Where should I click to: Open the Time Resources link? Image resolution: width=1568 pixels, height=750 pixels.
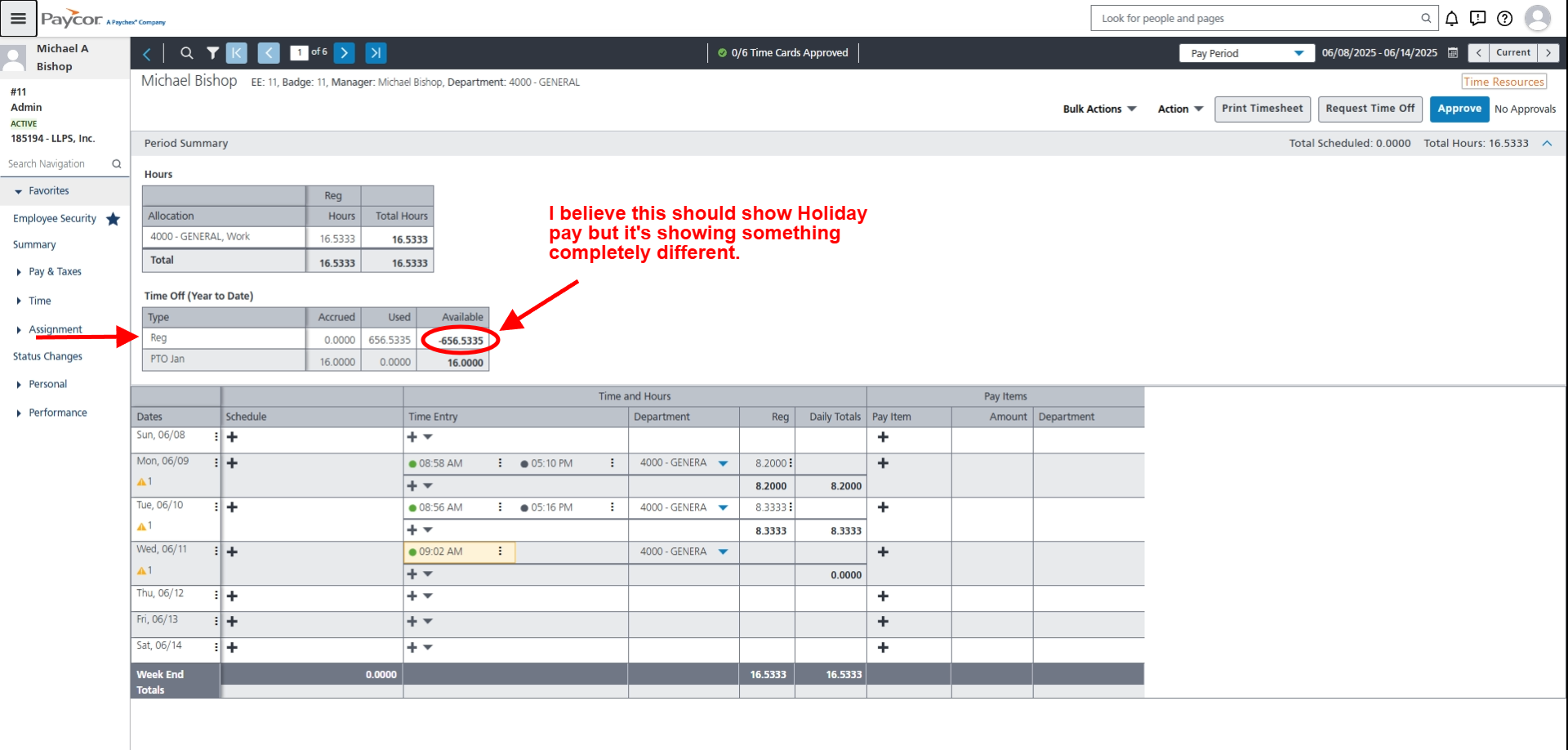pos(1503,82)
